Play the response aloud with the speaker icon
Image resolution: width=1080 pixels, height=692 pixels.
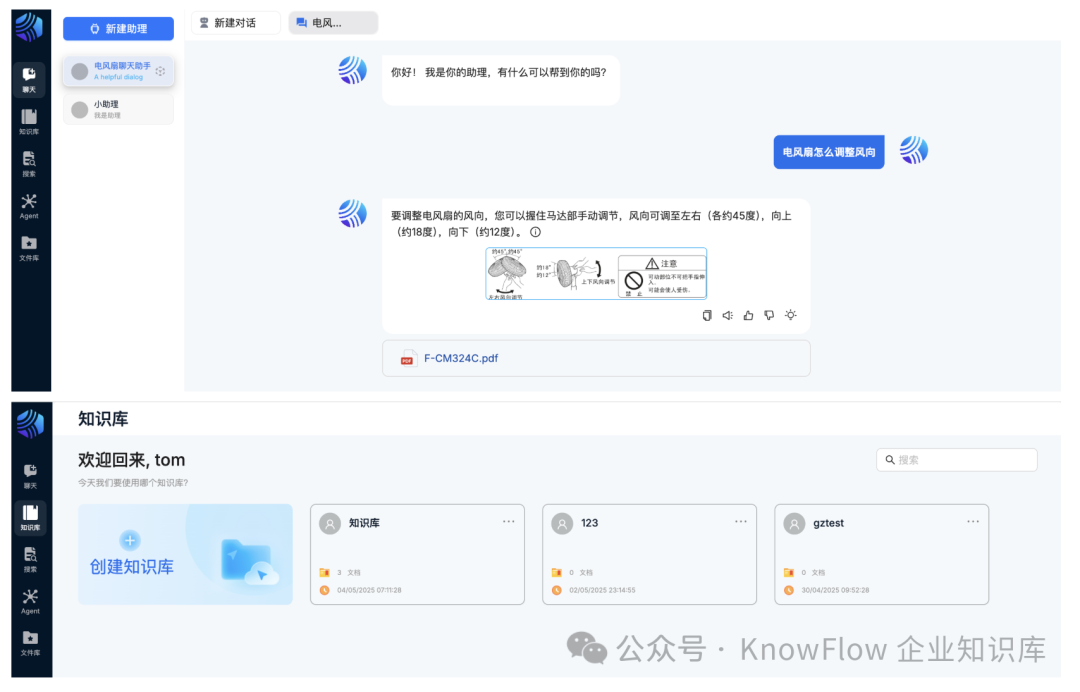tap(727, 315)
